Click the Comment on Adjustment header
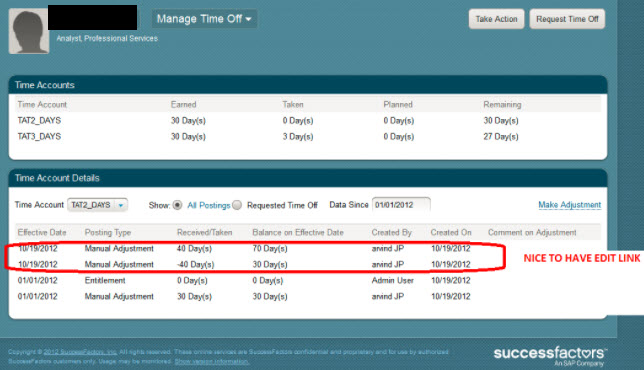 click(x=532, y=232)
